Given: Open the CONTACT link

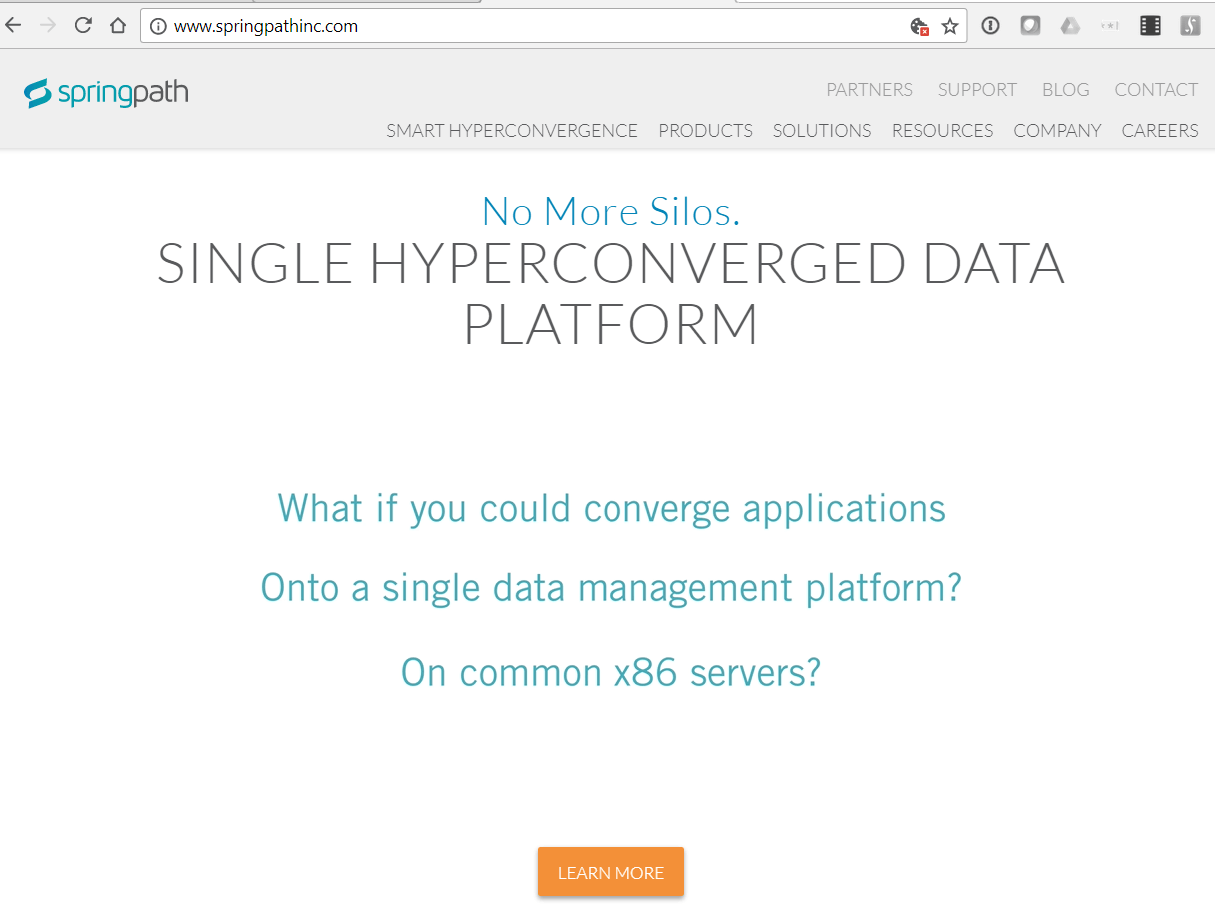Looking at the screenshot, I should tap(1155, 89).
